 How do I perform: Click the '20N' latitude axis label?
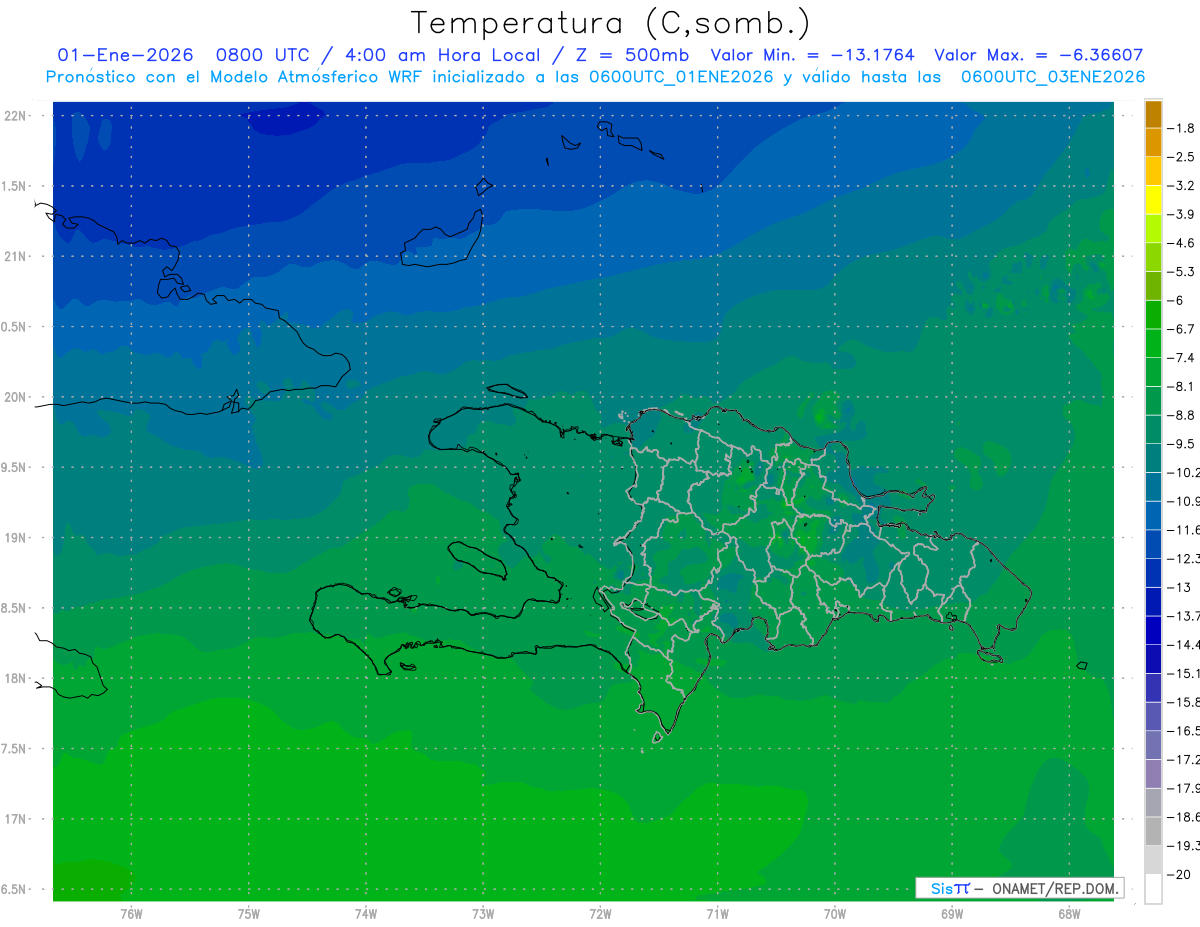coord(16,397)
